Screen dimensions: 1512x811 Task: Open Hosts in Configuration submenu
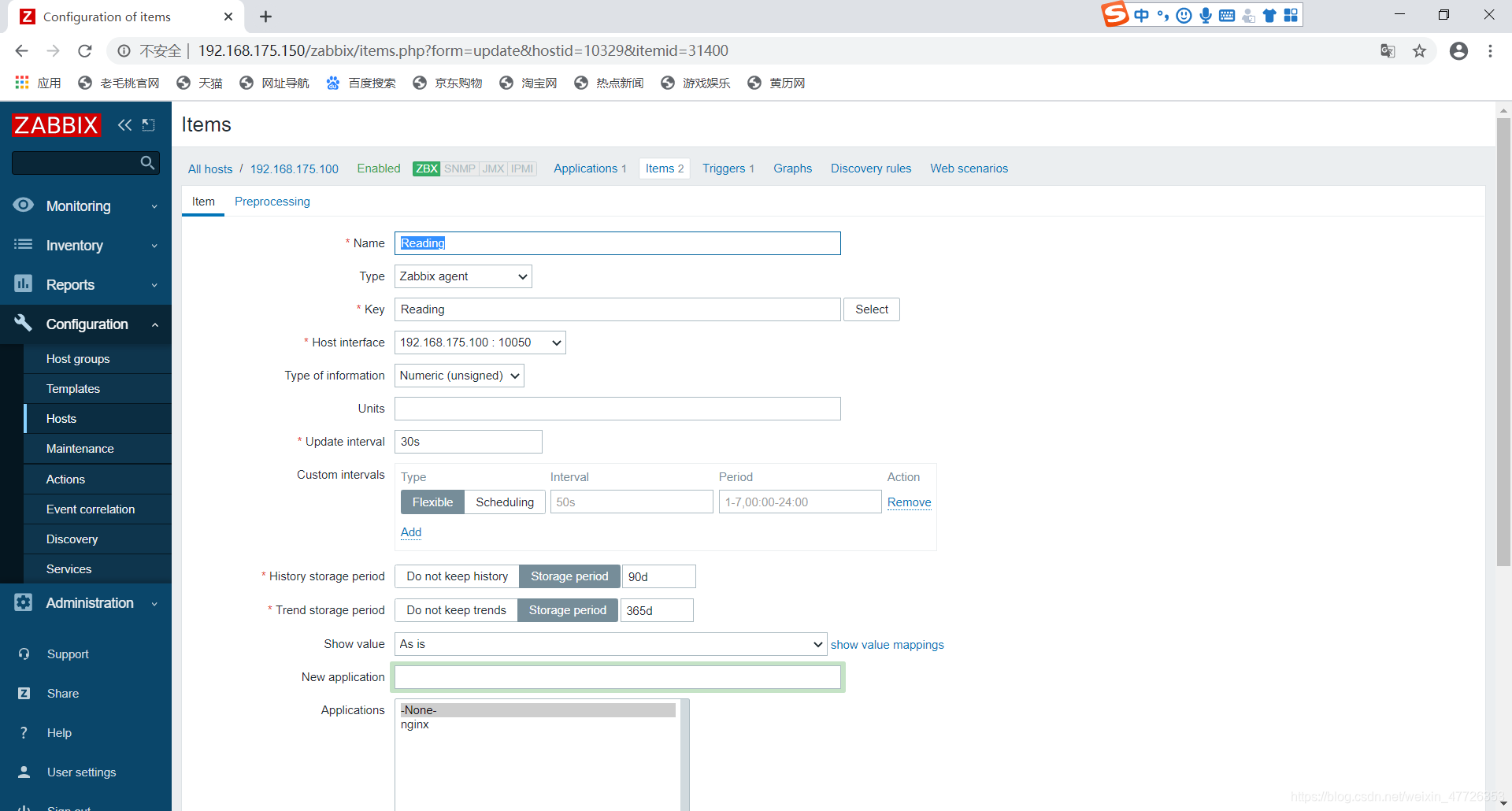[x=98, y=419]
